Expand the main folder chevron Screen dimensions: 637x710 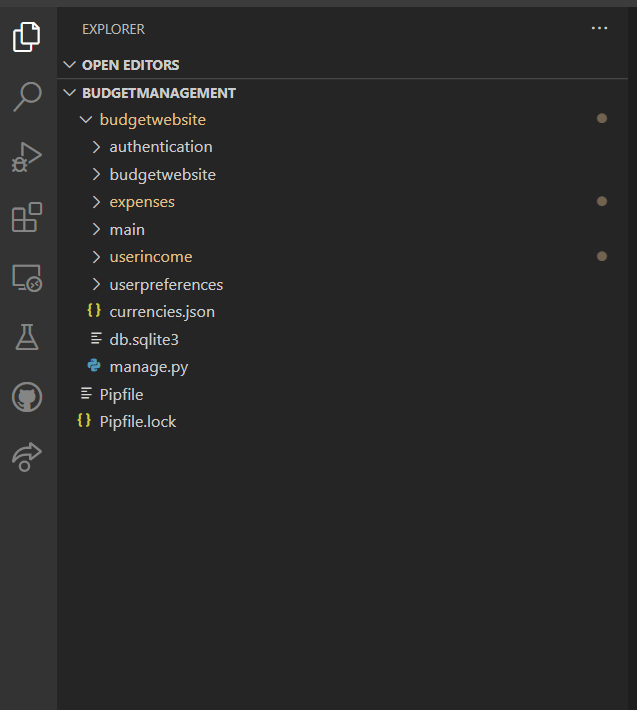click(x=96, y=230)
